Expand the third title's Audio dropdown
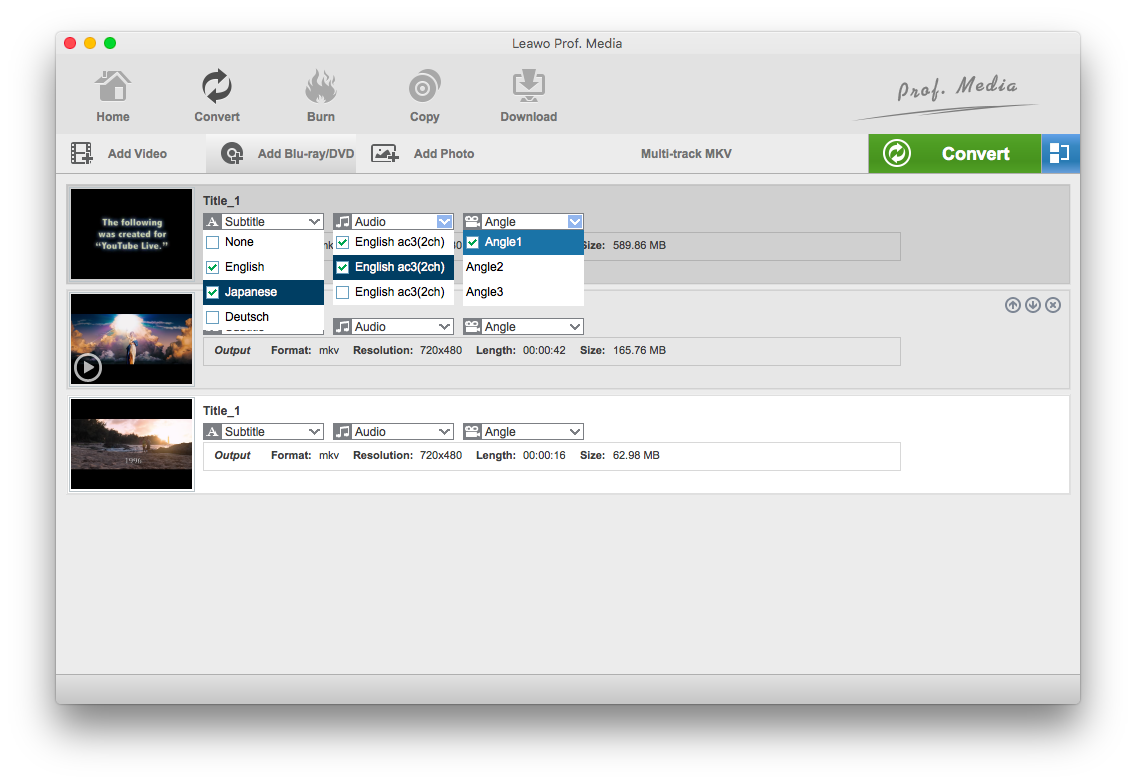This screenshot has width=1136, height=784. pyautogui.click(x=444, y=432)
